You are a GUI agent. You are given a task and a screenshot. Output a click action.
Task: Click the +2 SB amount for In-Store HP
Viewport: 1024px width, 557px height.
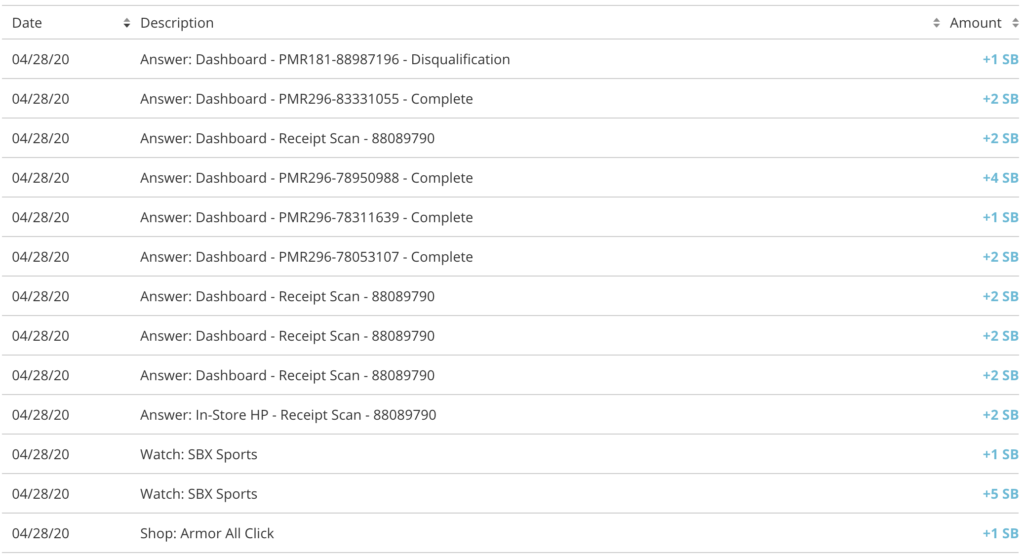point(1000,415)
